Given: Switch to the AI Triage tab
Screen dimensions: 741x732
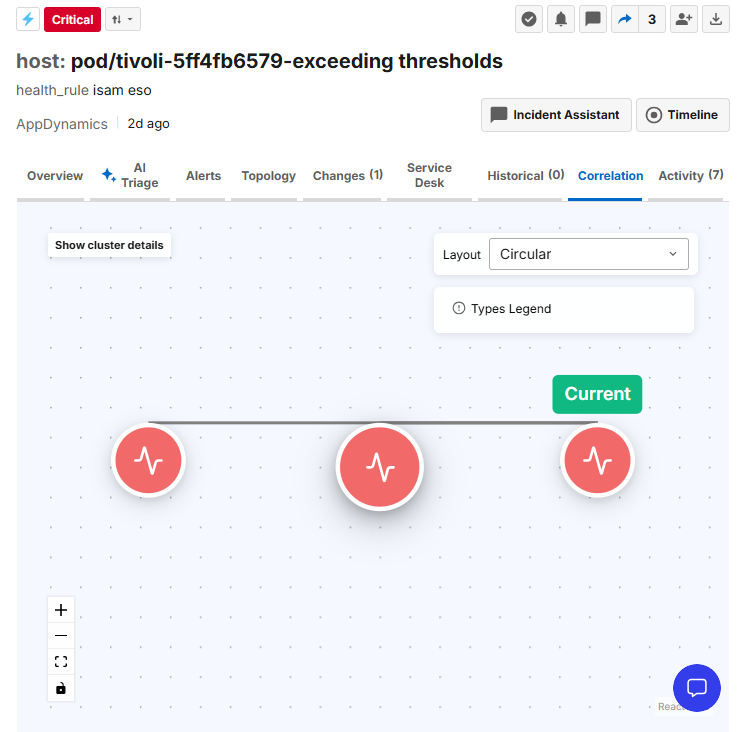Looking at the screenshot, I should coord(130,176).
